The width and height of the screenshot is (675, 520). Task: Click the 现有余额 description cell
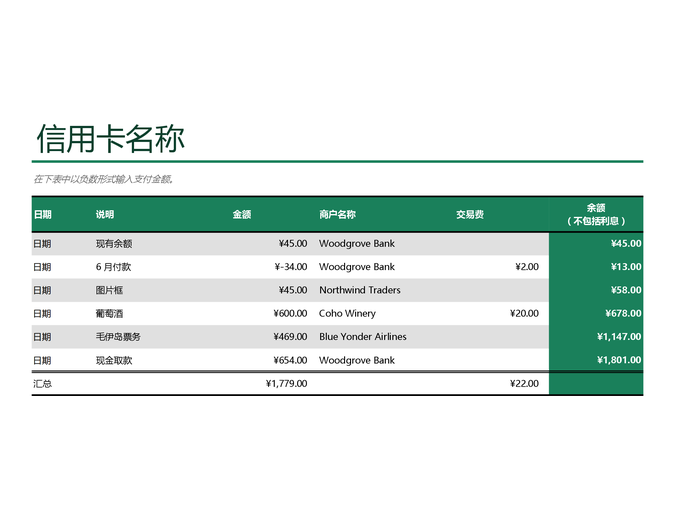[114, 244]
